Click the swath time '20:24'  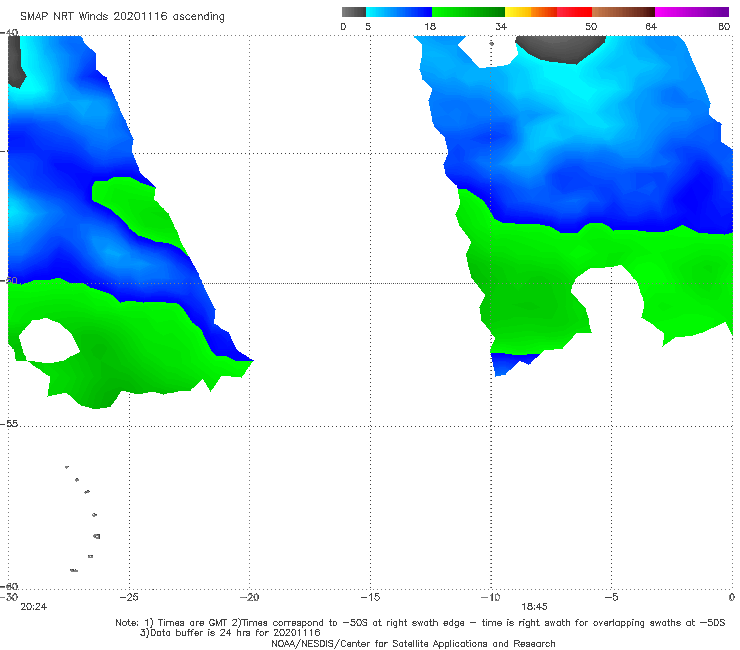[x=34, y=607]
